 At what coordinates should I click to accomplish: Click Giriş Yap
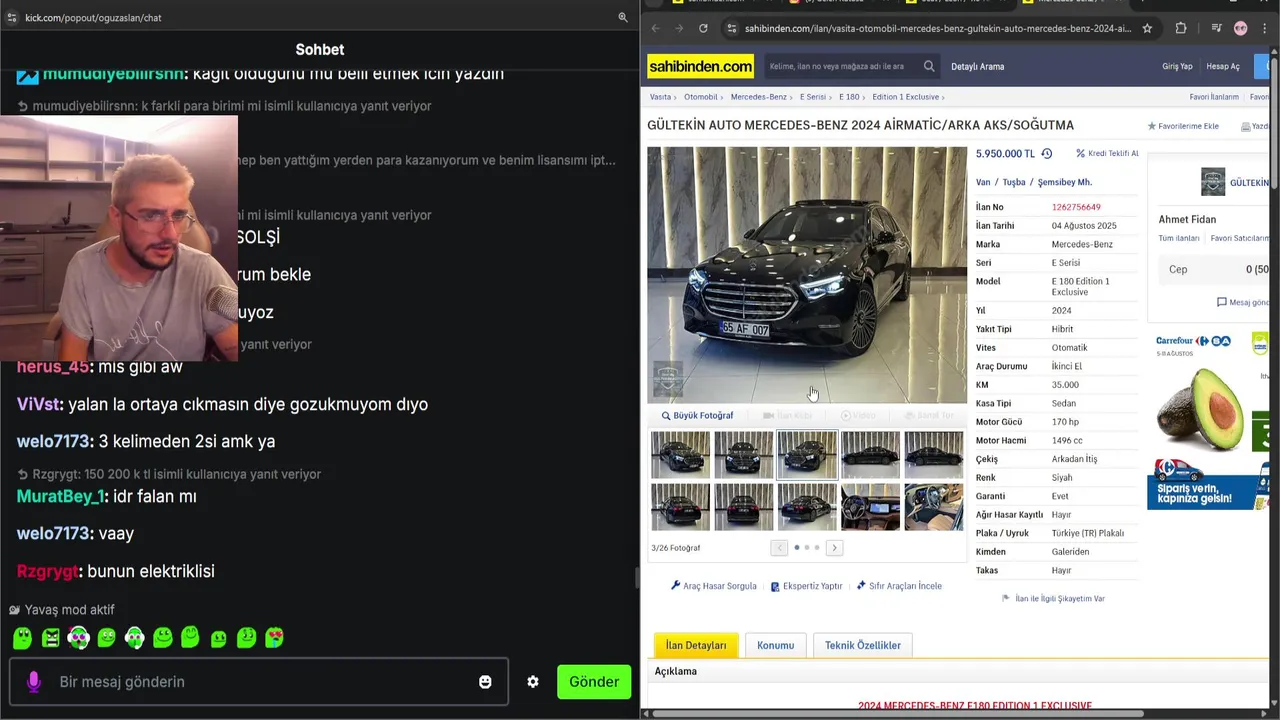1177,66
